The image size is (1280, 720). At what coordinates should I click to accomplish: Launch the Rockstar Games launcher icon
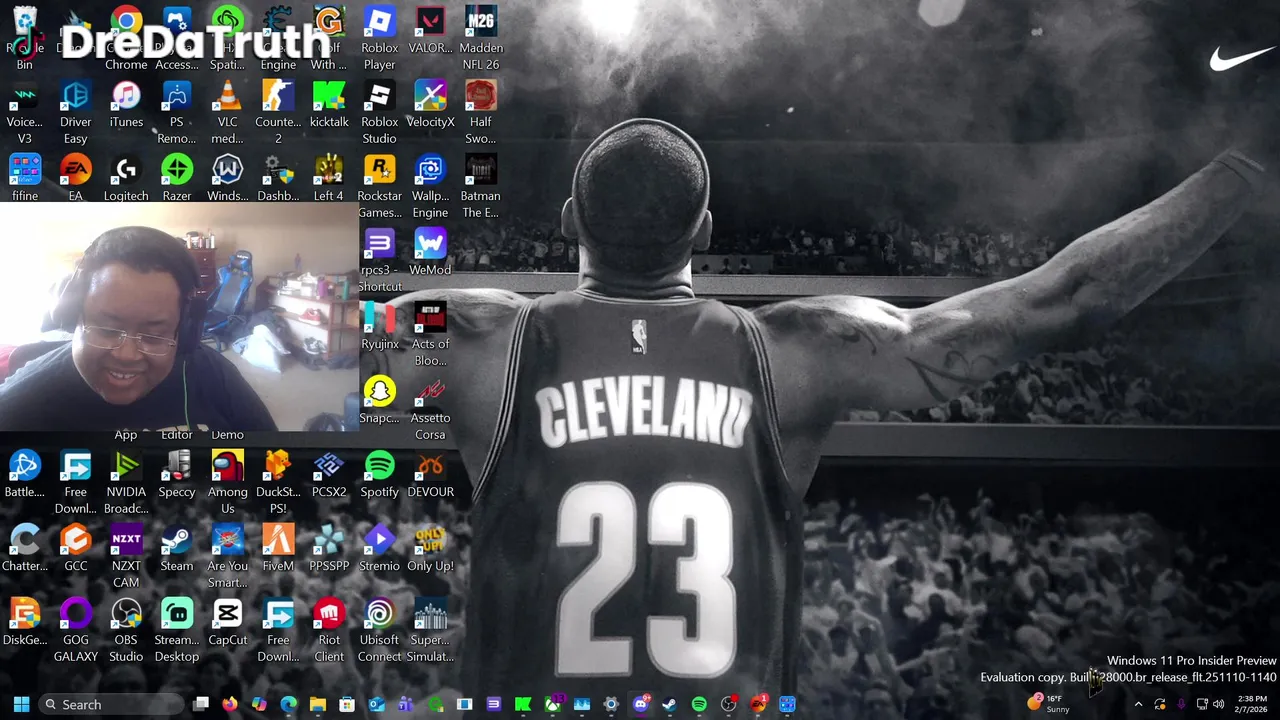coord(379,186)
